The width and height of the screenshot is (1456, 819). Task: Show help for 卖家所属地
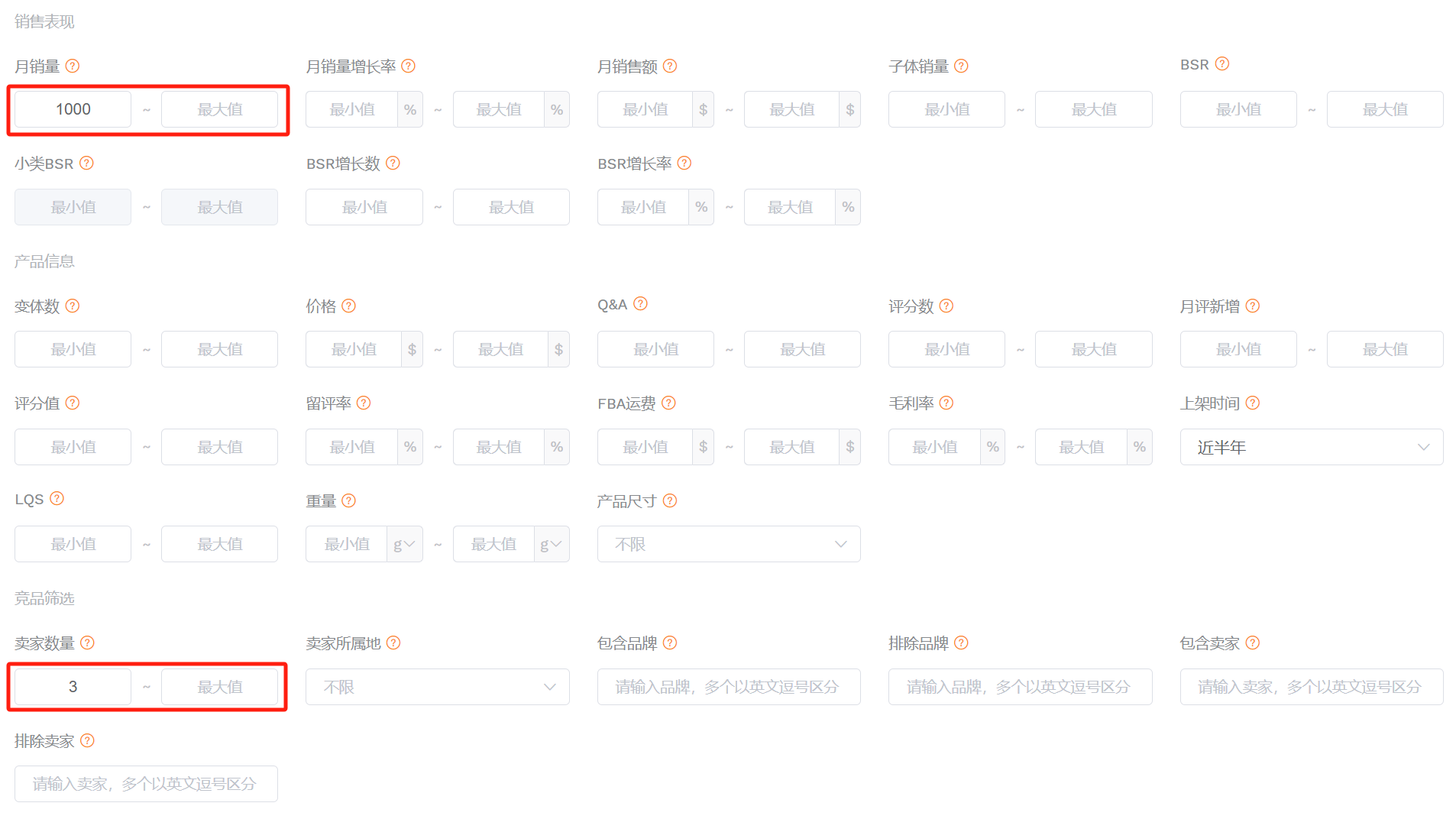point(393,643)
